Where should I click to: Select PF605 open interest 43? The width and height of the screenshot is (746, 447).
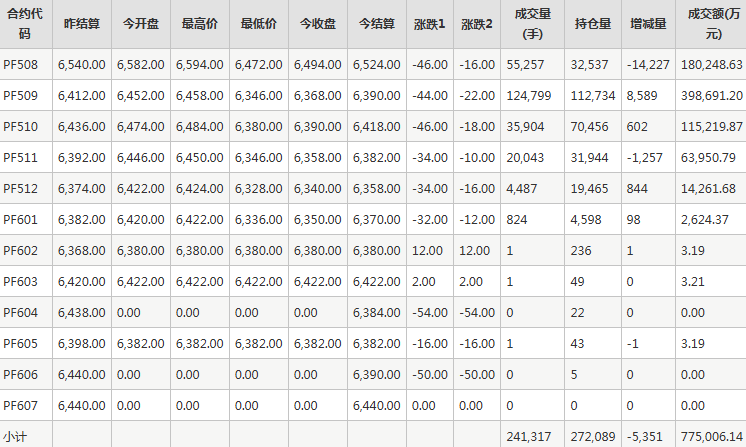point(578,343)
